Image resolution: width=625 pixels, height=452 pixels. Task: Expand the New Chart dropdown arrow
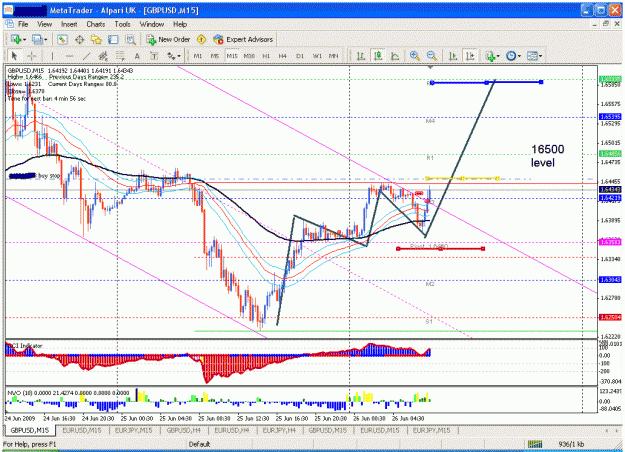(x=24, y=40)
